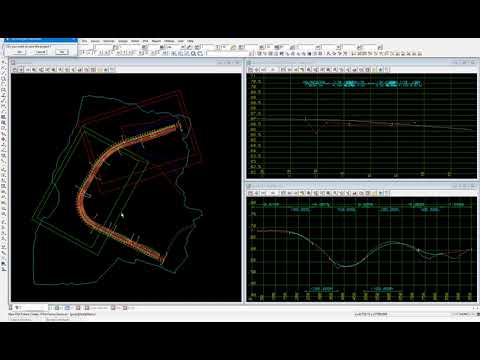Open the User menu
Image resolution: width=480 pixels, height=360 pixels.
coord(181,41)
